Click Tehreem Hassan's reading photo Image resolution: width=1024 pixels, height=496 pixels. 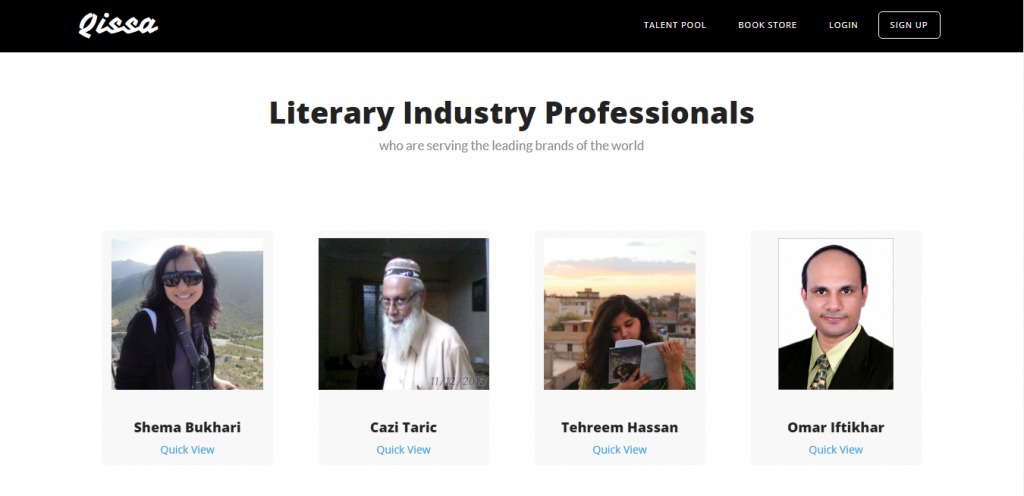[619, 313]
